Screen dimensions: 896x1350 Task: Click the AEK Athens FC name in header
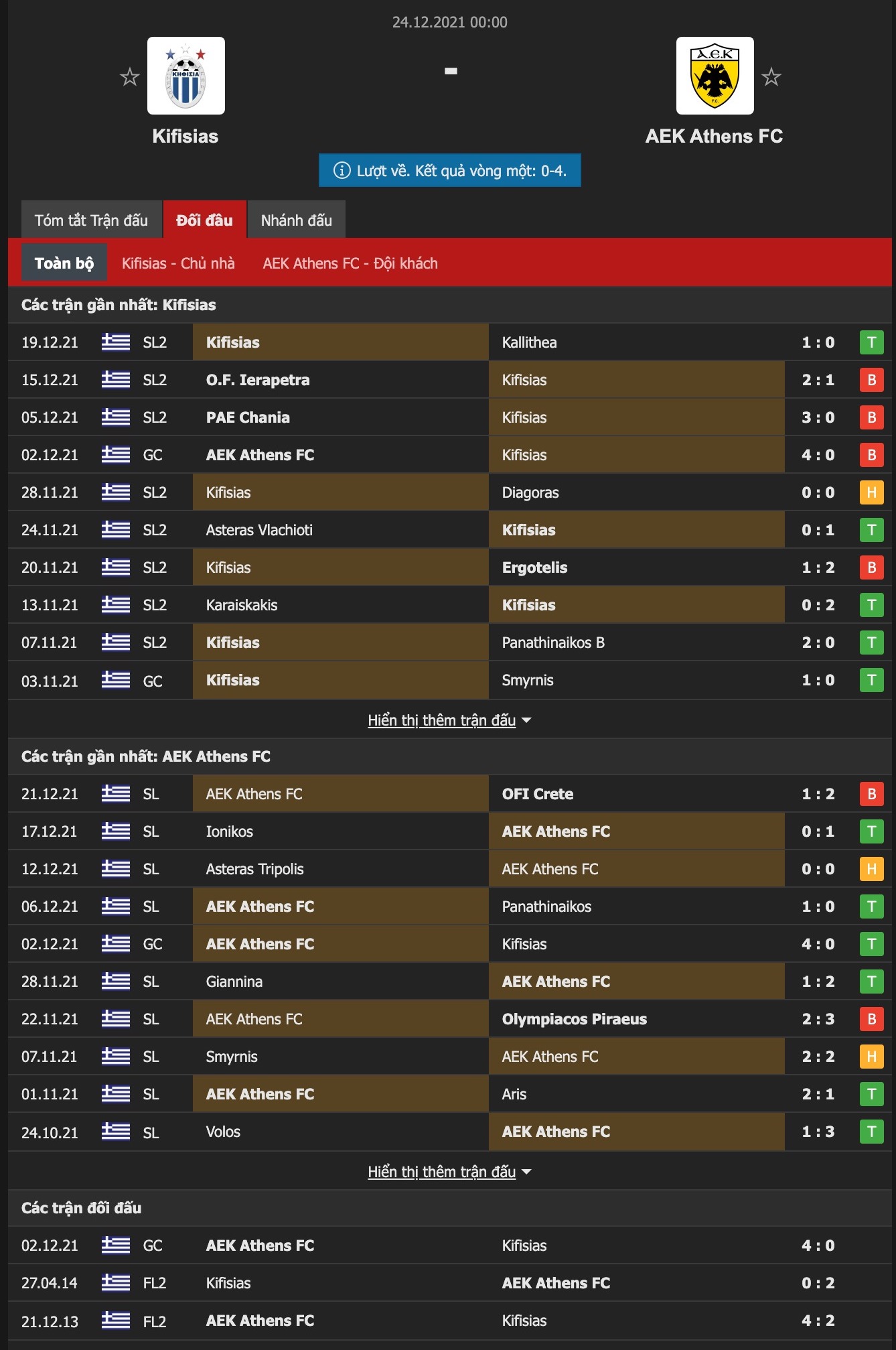(715, 136)
